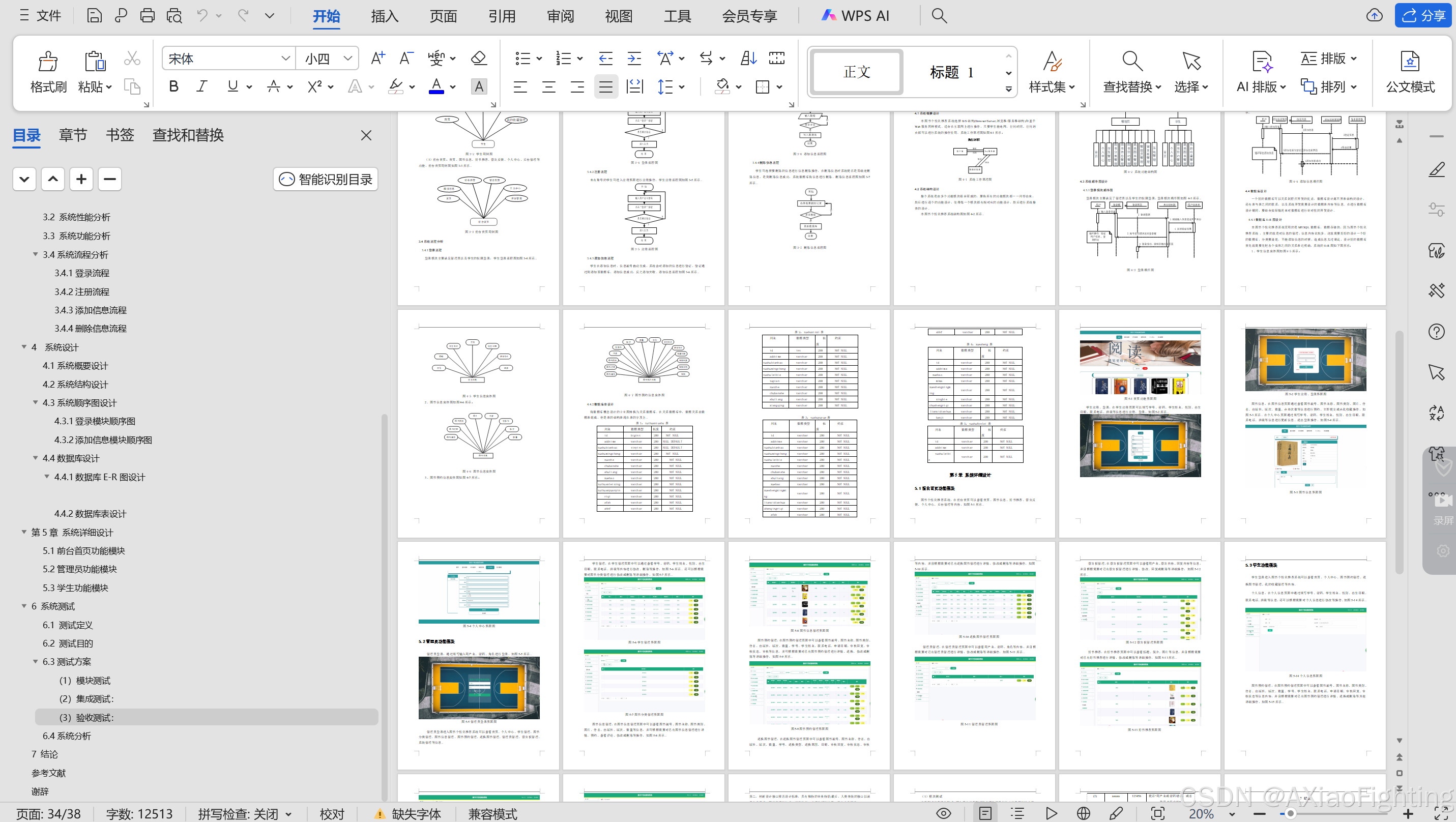
Task: Increase font size with A+ icon
Action: (x=377, y=58)
